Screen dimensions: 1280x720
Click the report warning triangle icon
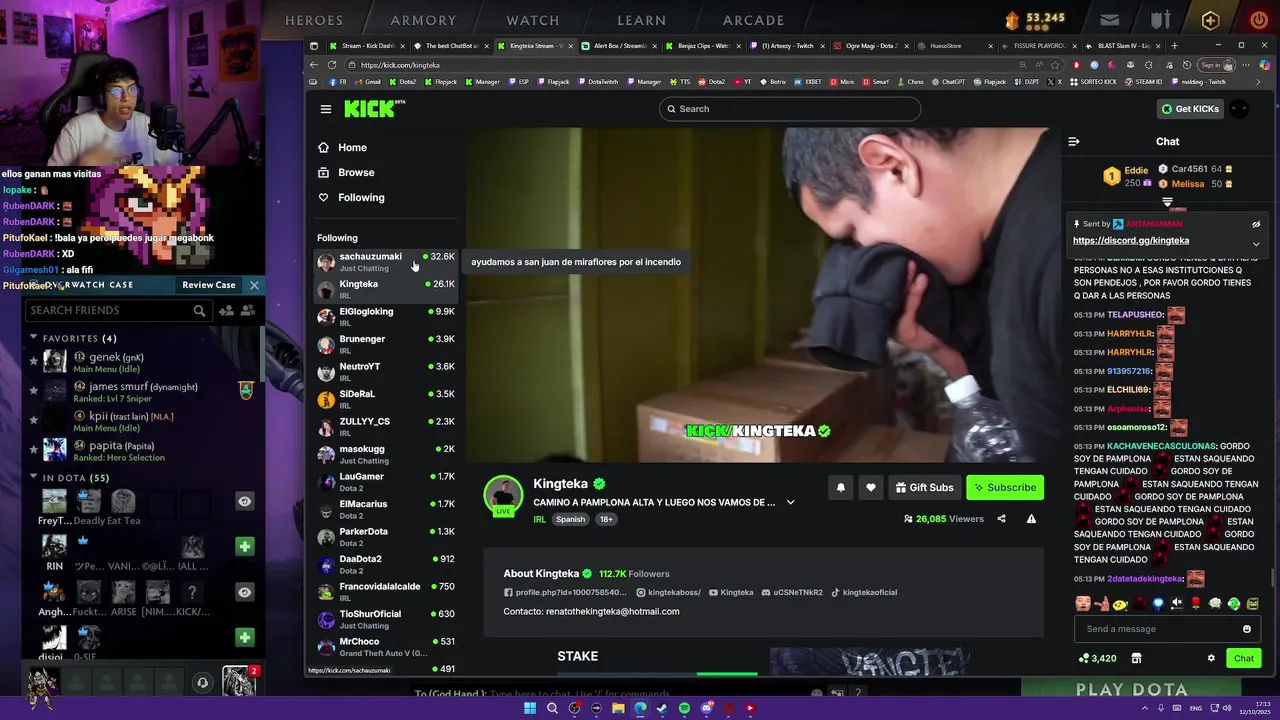1031,519
